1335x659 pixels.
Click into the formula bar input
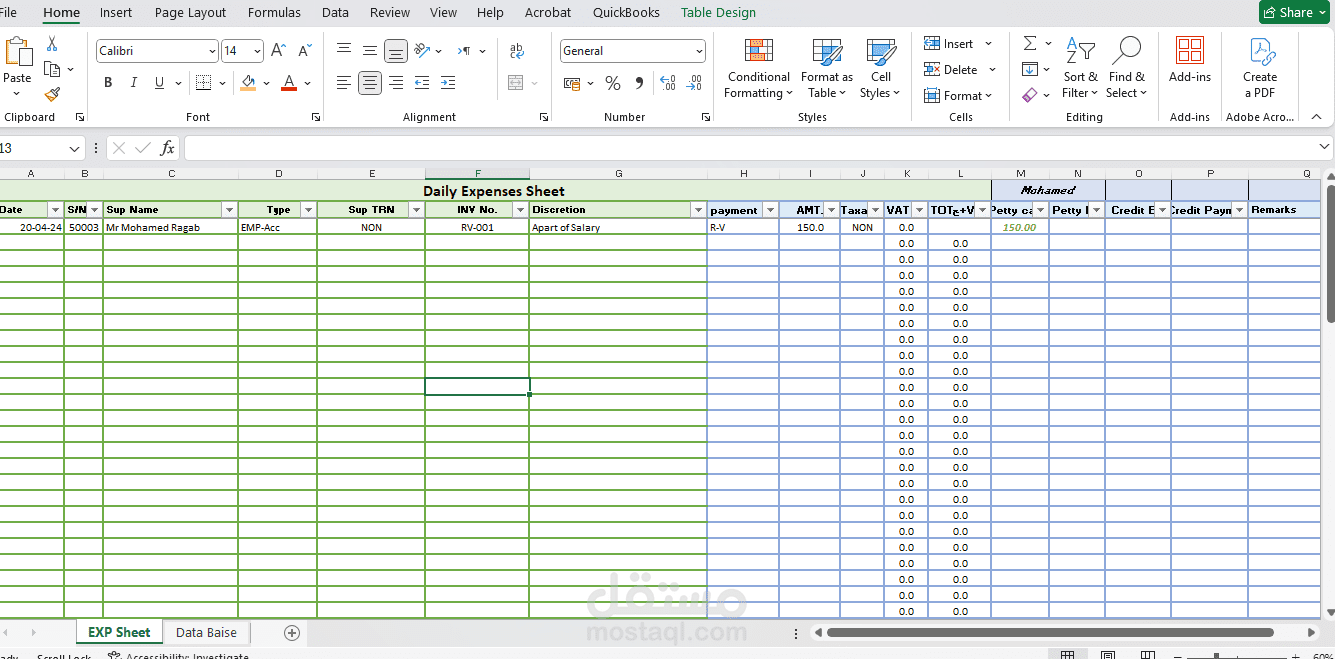(x=758, y=149)
